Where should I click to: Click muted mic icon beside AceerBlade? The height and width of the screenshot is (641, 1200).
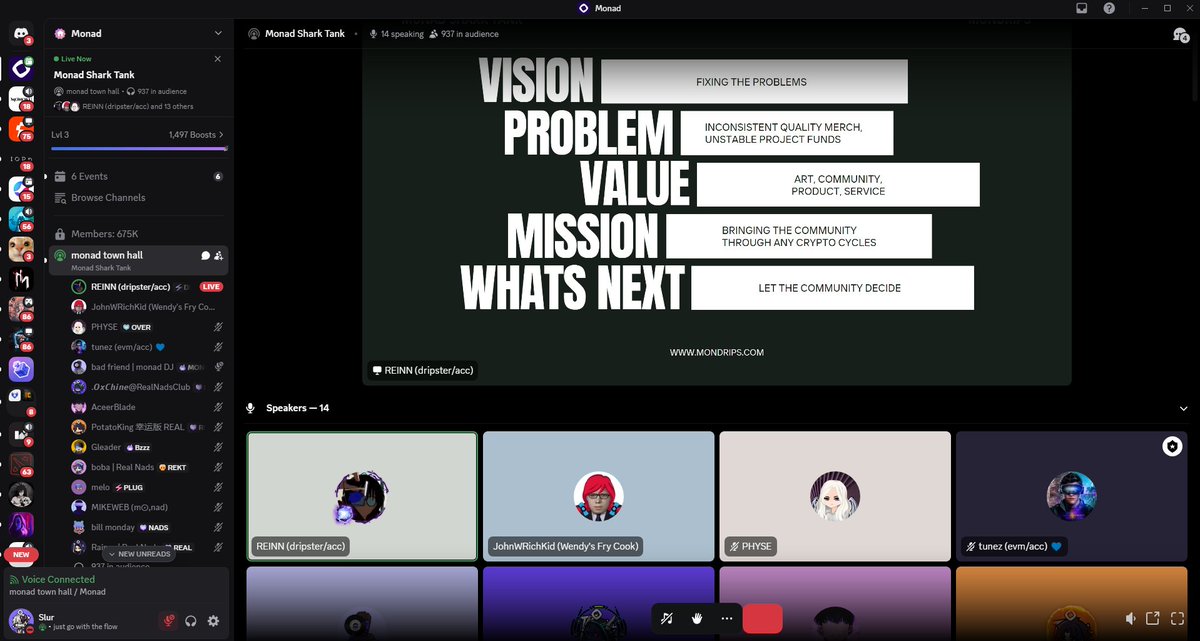point(218,407)
